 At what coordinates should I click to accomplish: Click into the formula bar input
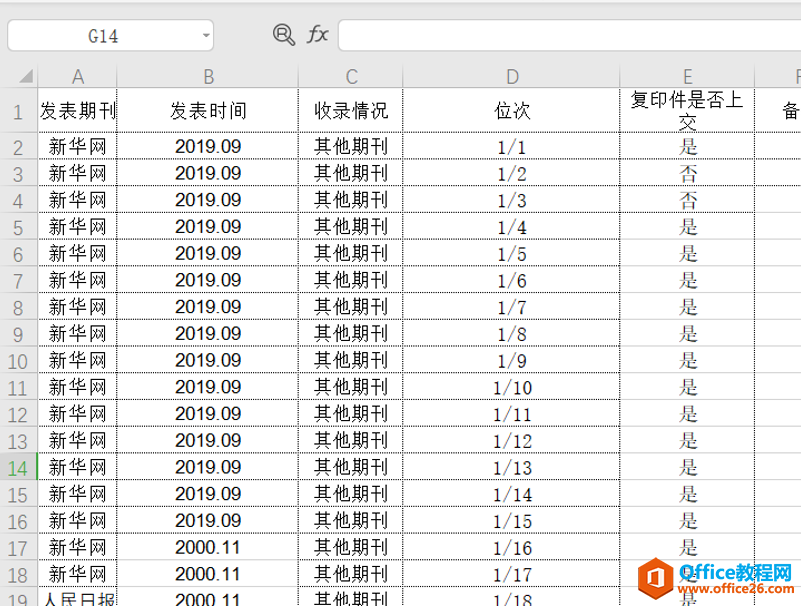click(570, 36)
